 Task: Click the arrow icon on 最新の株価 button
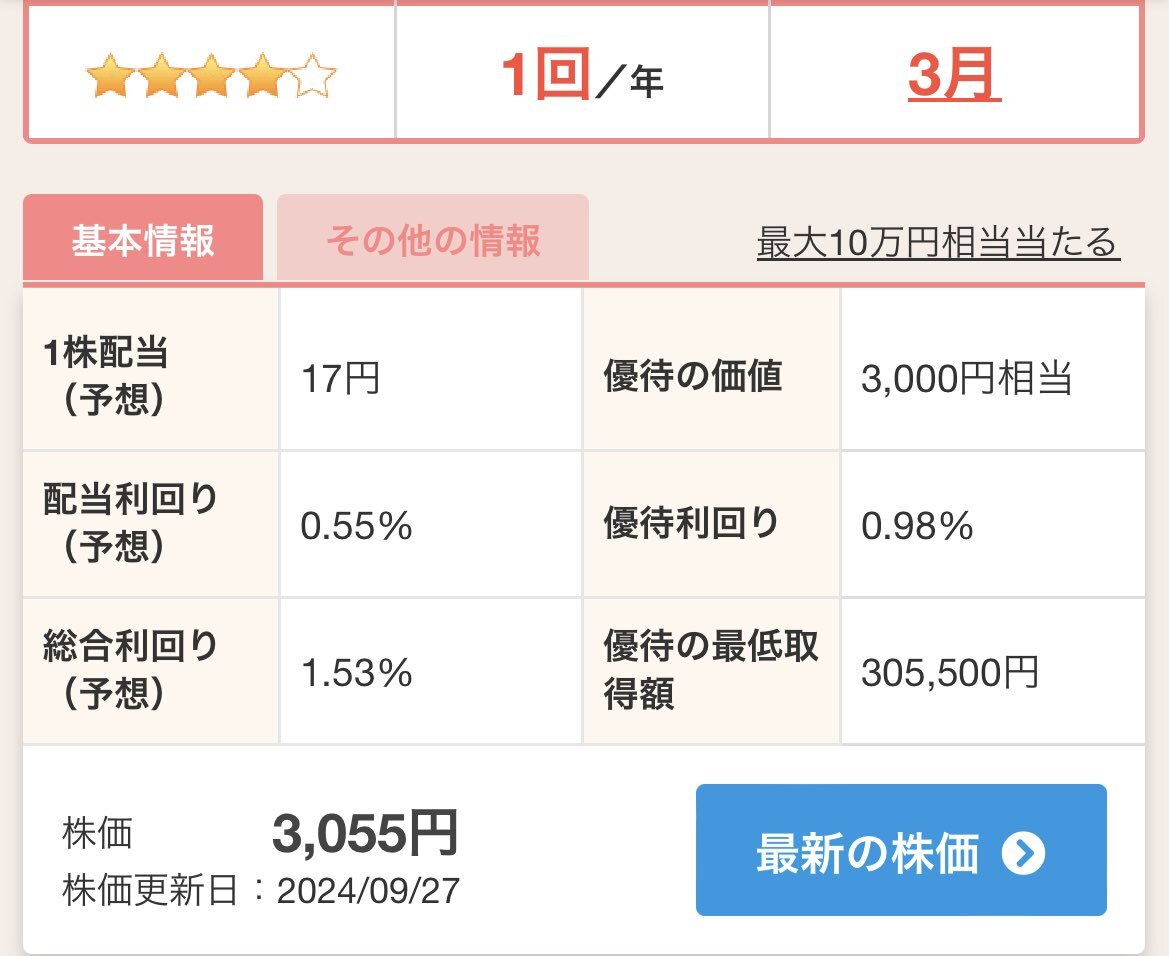(1023, 855)
